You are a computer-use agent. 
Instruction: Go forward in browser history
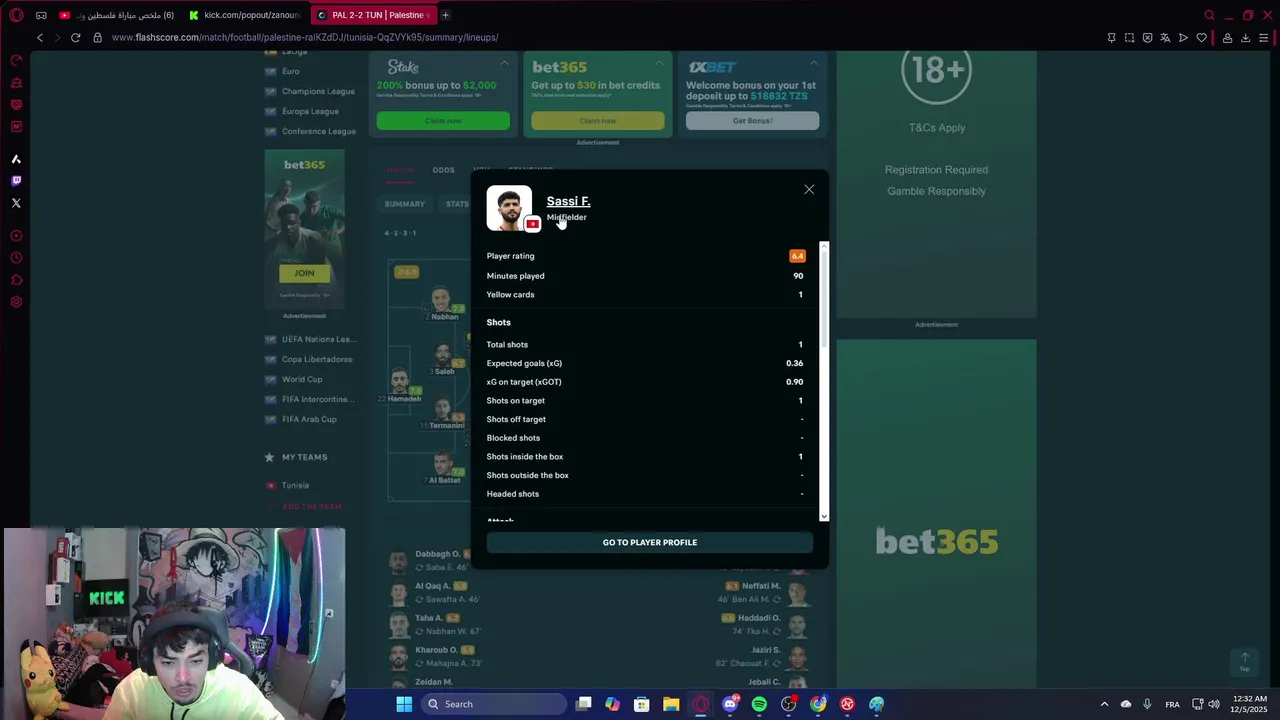57,37
